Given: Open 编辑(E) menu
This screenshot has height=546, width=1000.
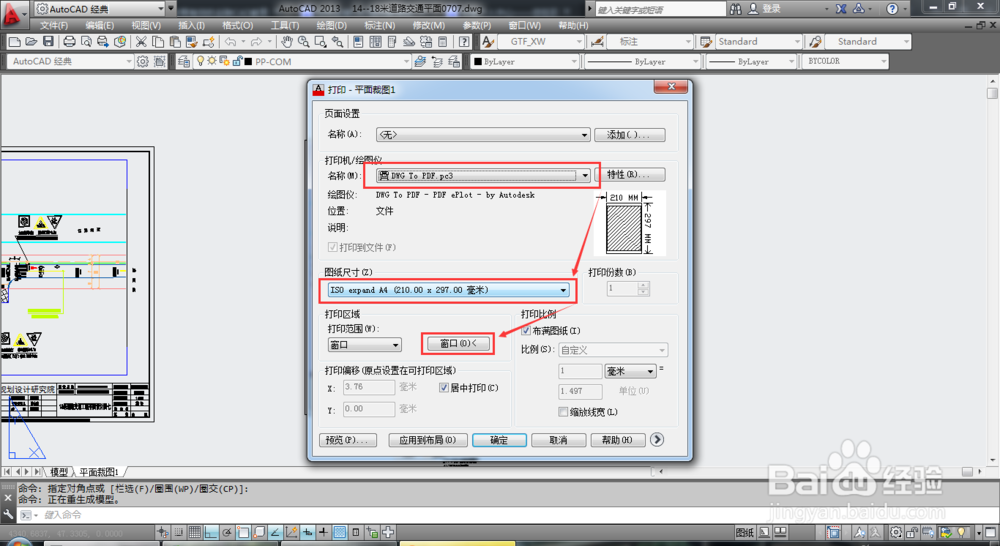Looking at the screenshot, I should 99,26.
